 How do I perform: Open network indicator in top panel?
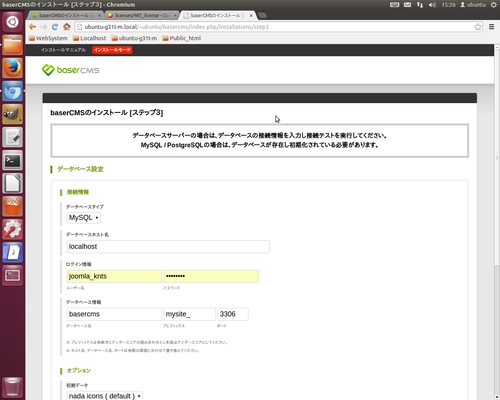point(420,5)
